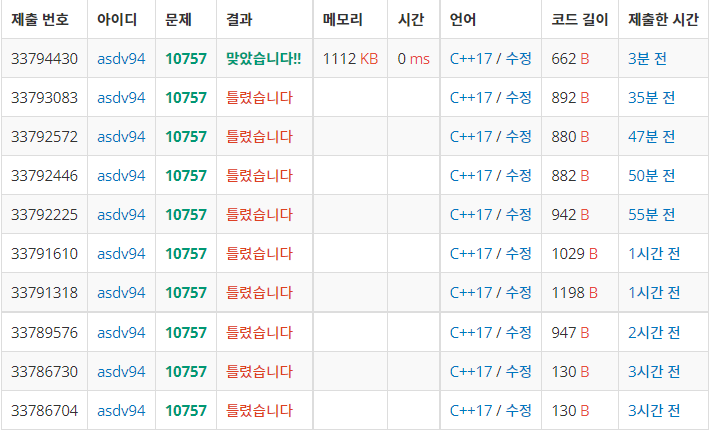Open C++17 source for submission 33791318
The height and width of the screenshot is (432, 718).
[x=471, y=292]
